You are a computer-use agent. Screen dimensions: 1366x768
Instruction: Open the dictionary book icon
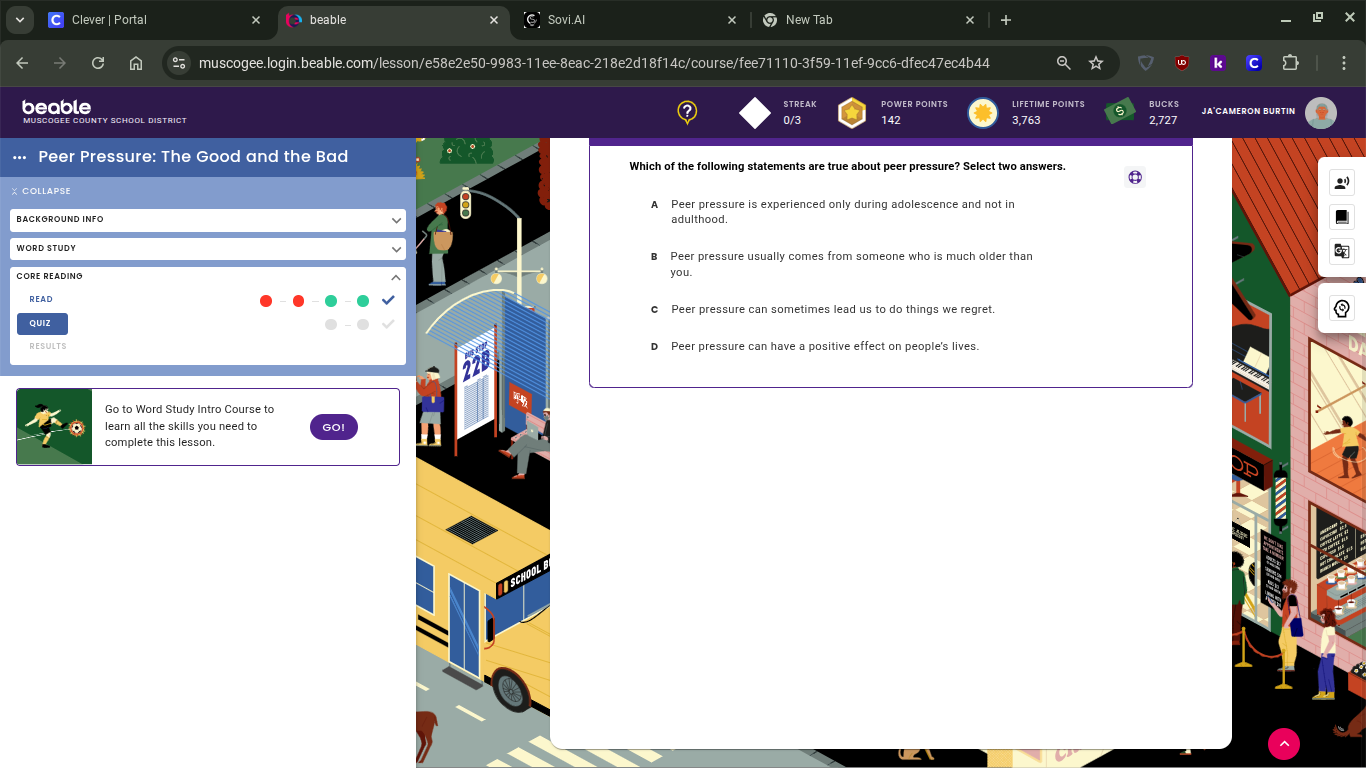[1342, 217]
